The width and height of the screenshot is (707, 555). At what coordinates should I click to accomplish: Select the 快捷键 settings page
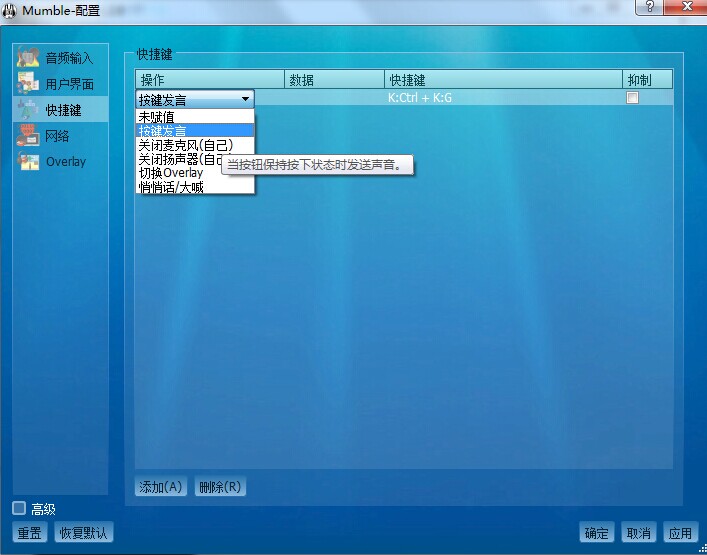pos(60,109)
